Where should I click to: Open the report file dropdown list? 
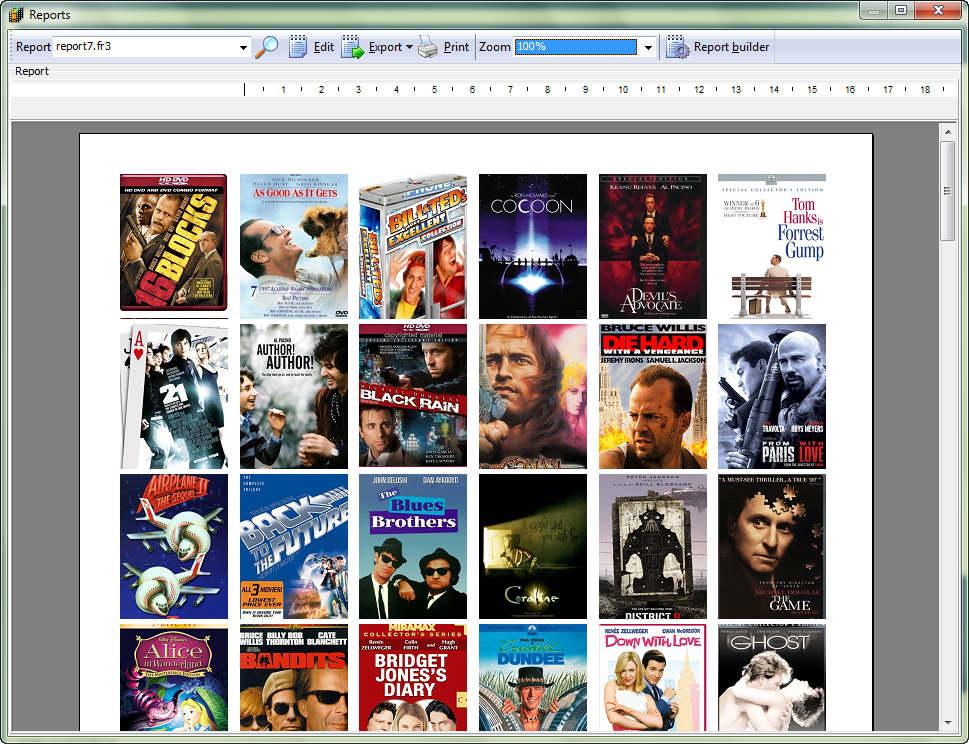tap(243, 48)
